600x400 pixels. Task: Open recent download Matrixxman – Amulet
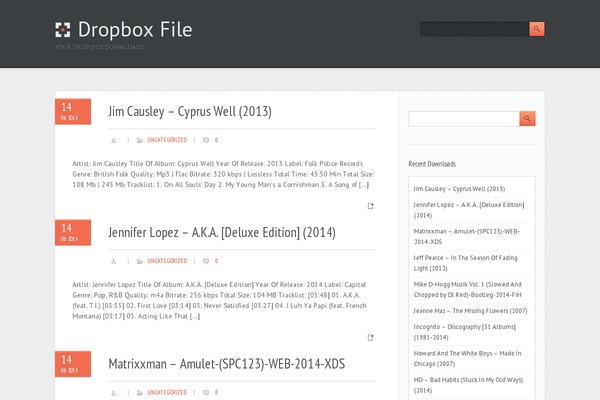coord(466,237)
